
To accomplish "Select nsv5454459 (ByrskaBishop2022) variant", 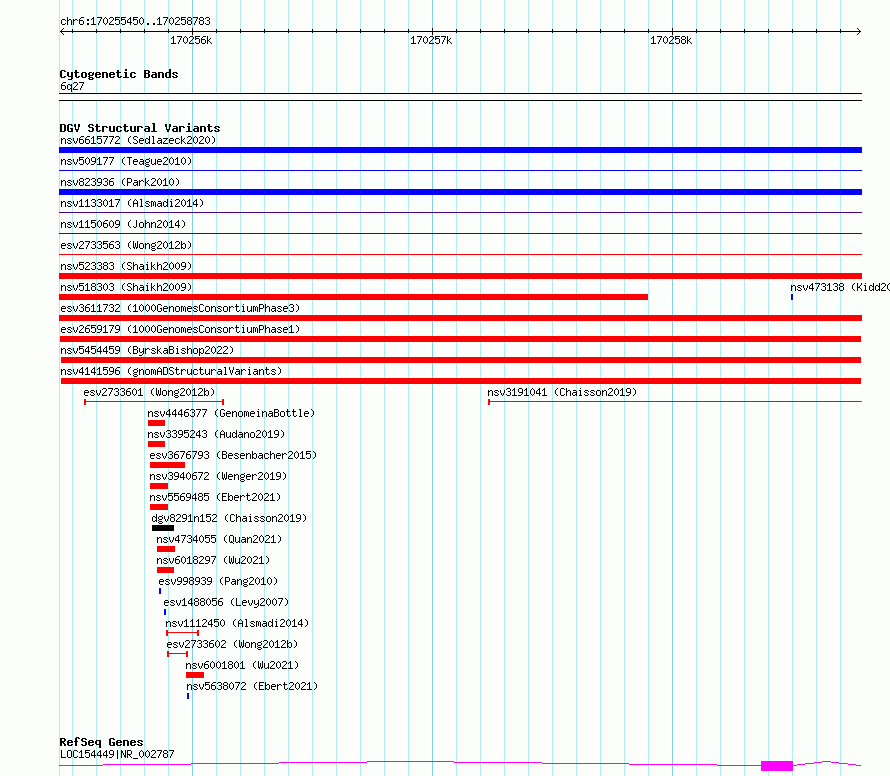I will point(147,350).
